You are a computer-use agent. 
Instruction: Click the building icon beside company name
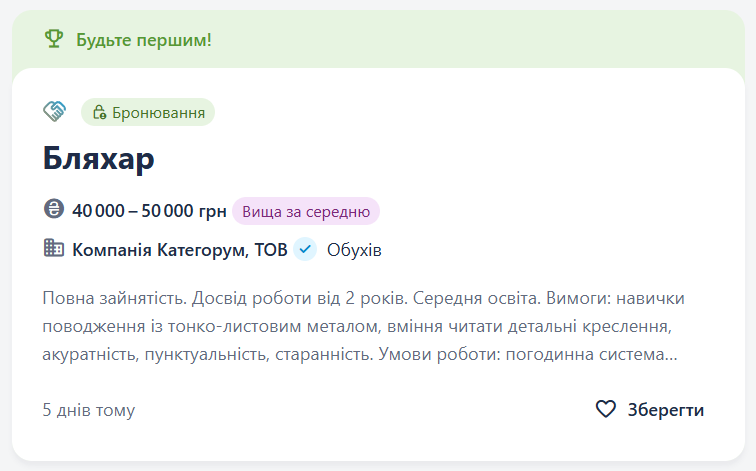coord(54,248)
